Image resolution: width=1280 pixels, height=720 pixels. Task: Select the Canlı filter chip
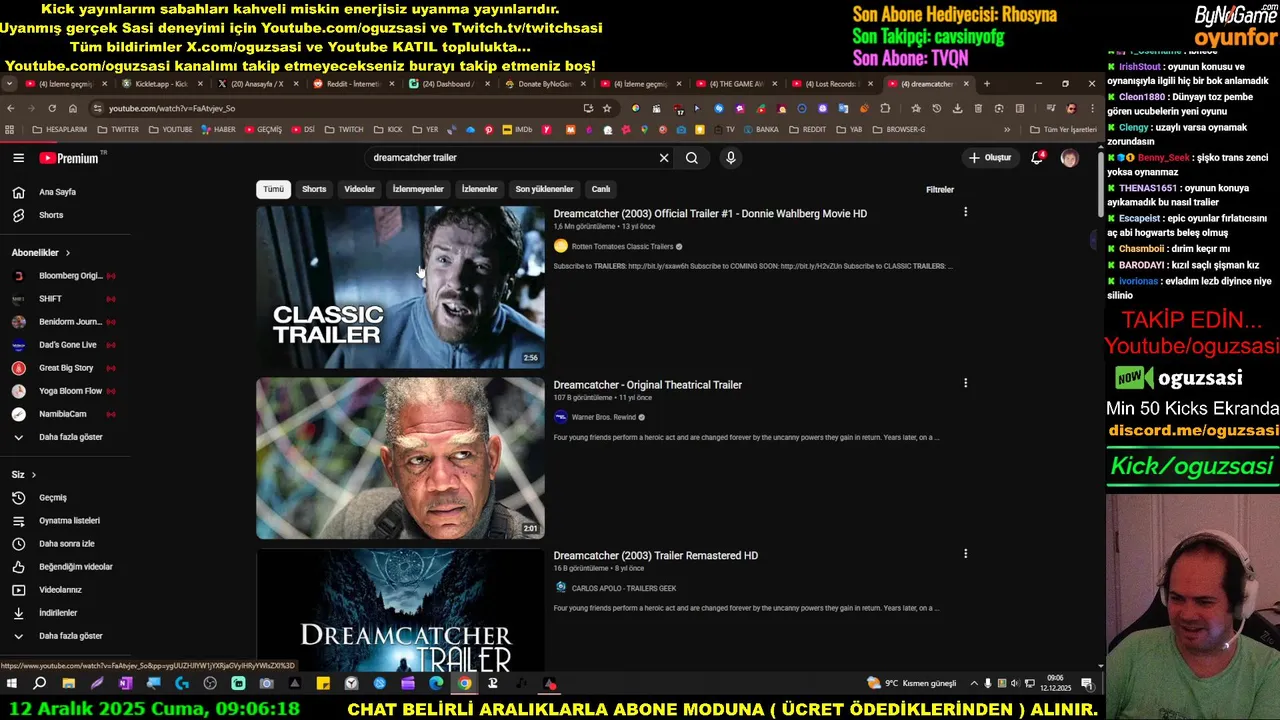click(600, 189)
